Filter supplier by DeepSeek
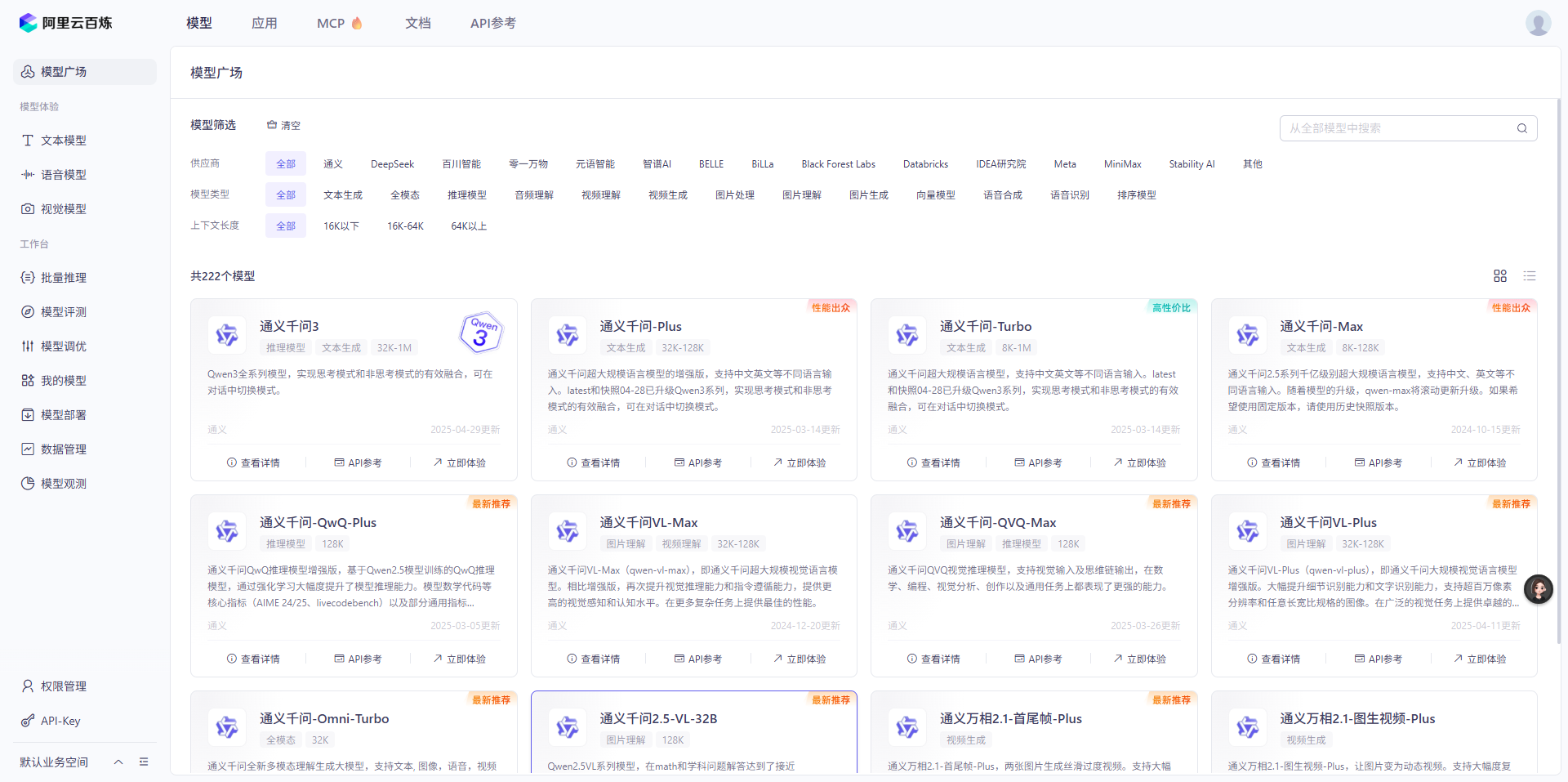This screenshot has height=782, width=1568. [393, 164]
